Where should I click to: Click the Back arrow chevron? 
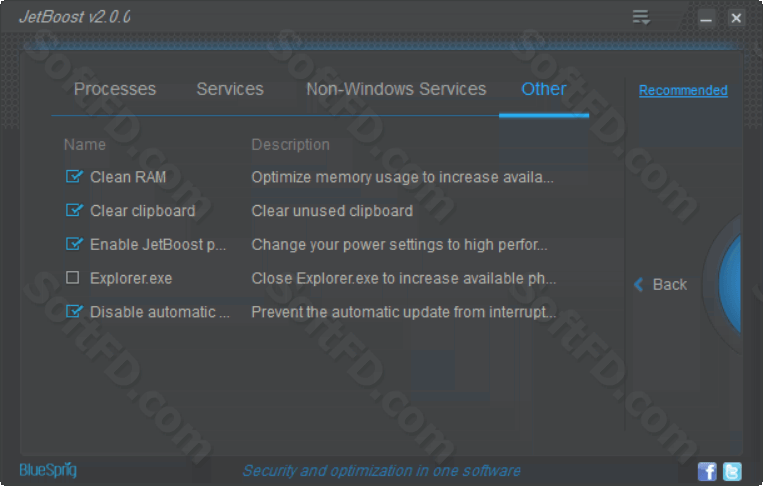pos(638,284)
